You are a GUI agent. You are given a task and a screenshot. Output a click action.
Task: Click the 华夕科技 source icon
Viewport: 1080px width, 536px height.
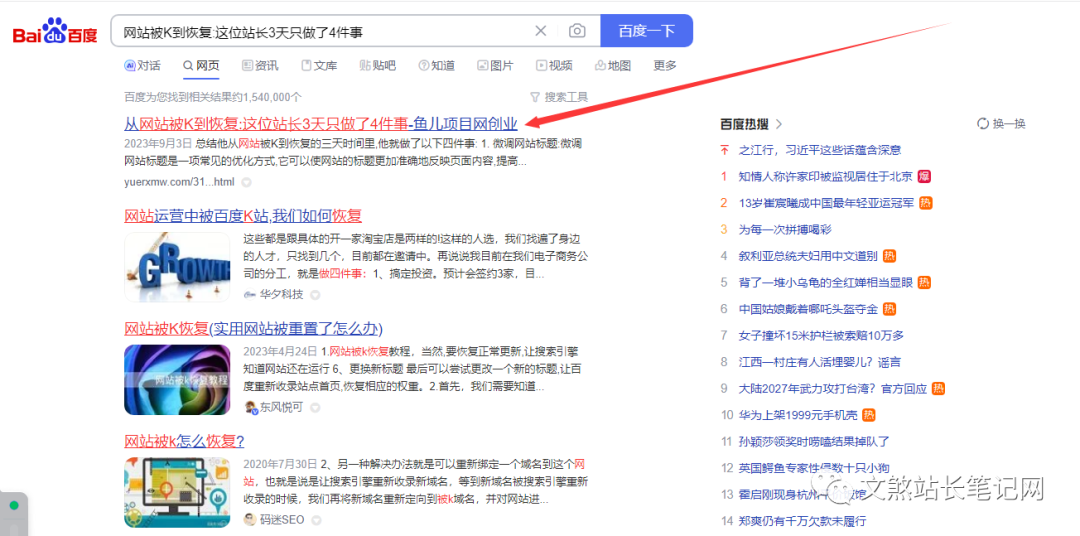tap(250, 295)
